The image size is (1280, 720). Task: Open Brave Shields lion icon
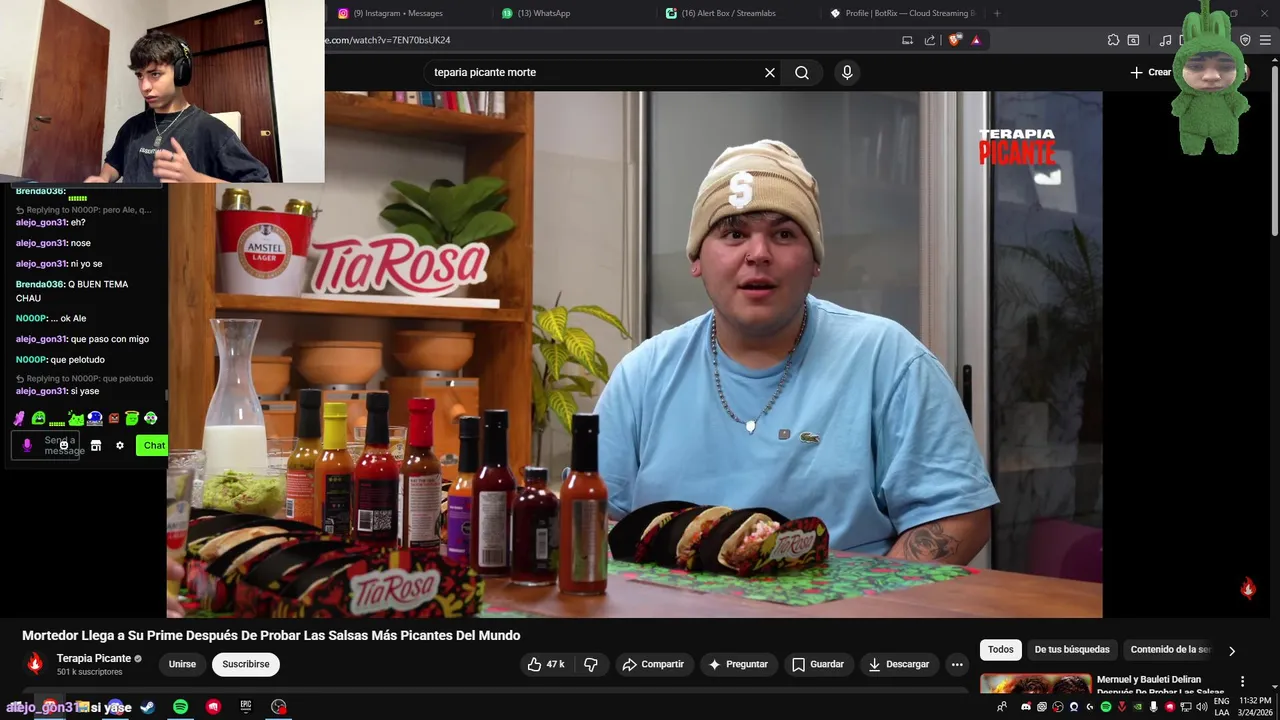[955, 40]
